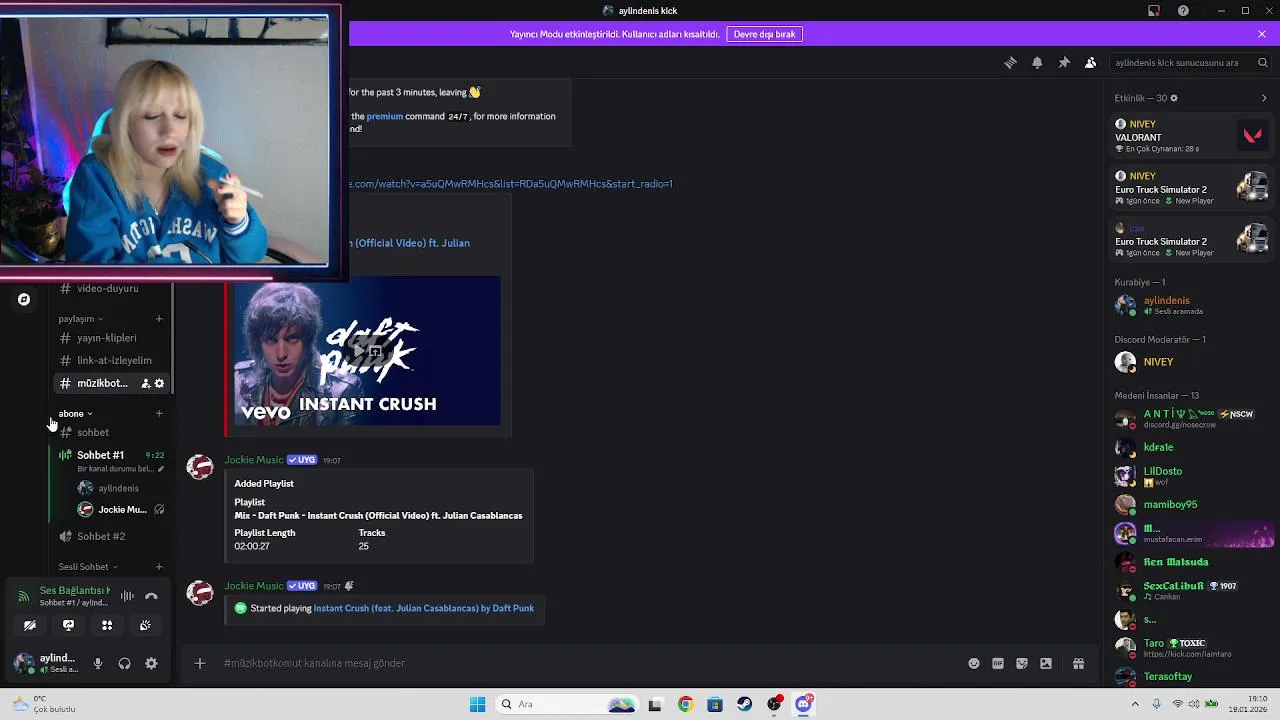Click Devre dışı bırak button
This screenshot has height=720, width=1280.
pyautogui.click(x=765, y=34)
